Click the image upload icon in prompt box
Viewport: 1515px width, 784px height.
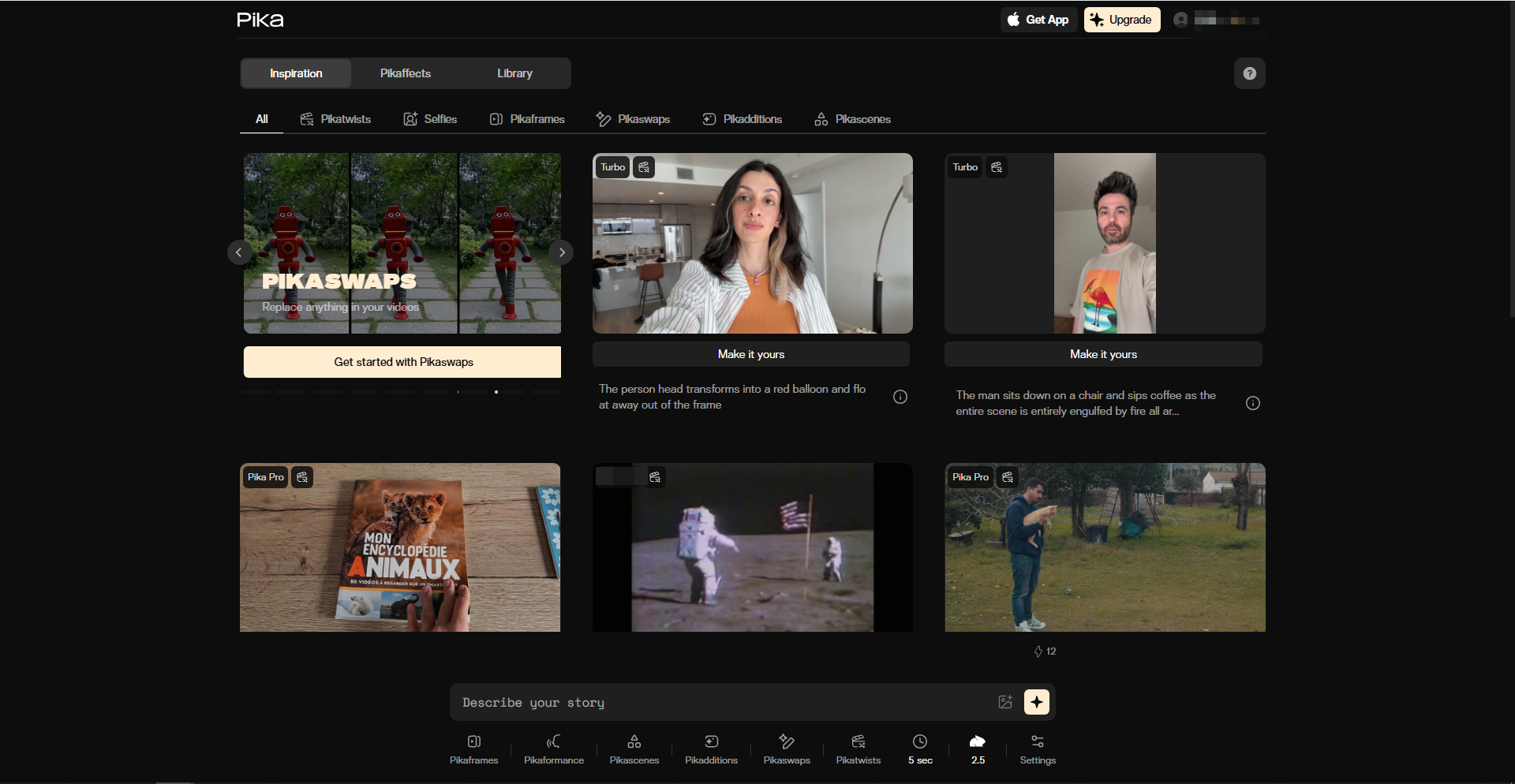(x=1005, y=702)
